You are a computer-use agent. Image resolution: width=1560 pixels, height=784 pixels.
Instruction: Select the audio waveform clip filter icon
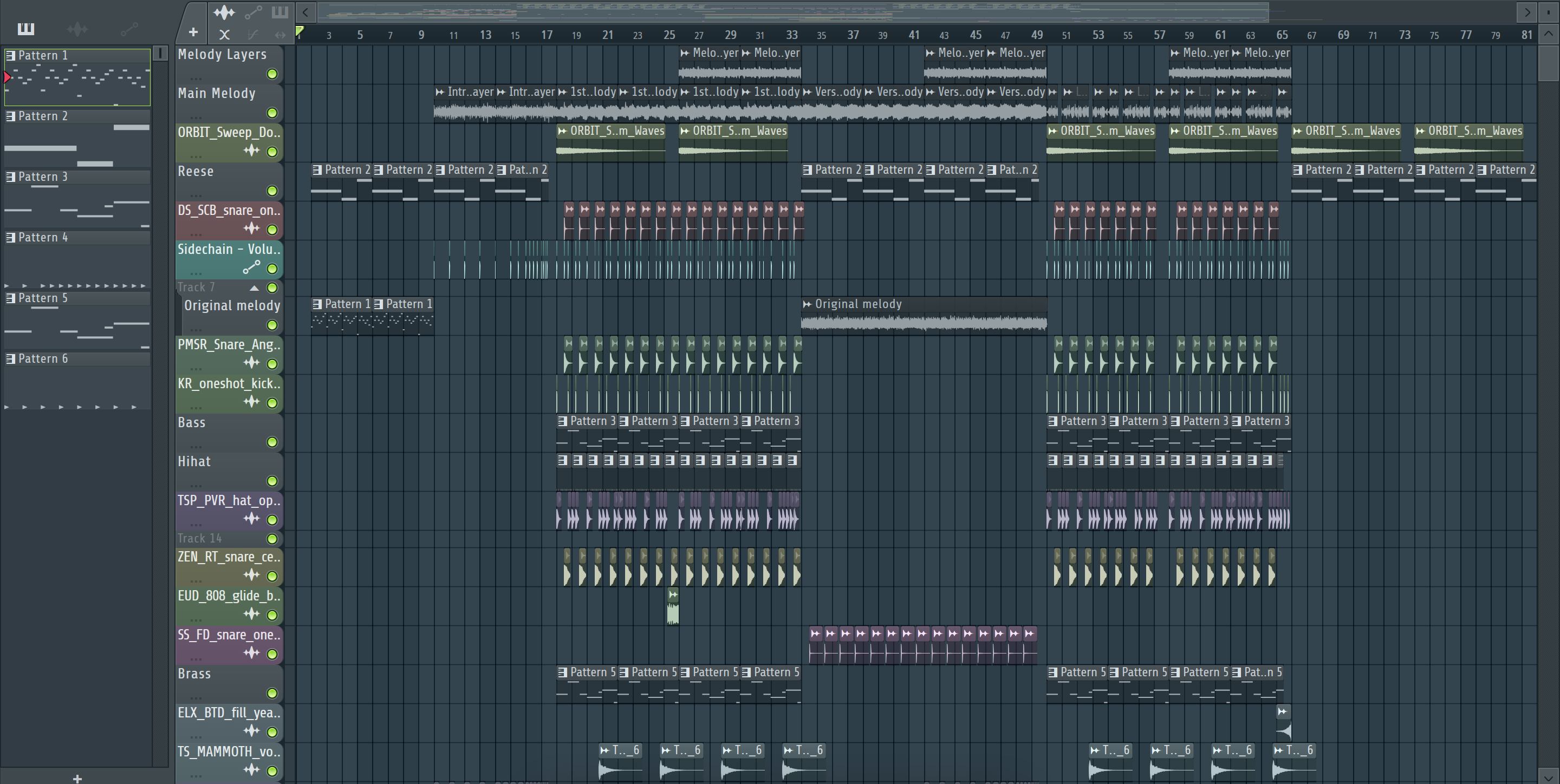coord(224,11)
